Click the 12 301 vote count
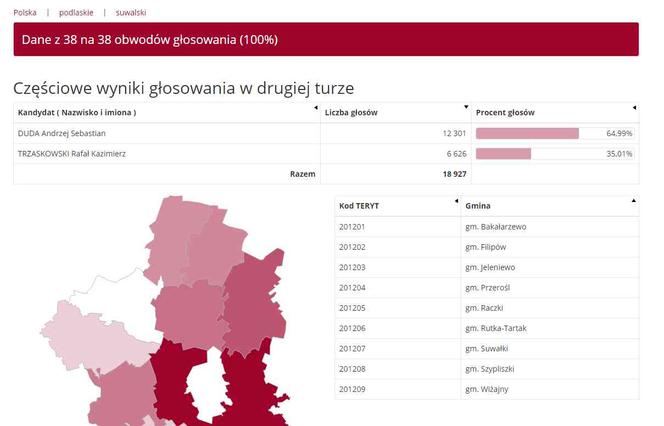This screenshot has width=664, height=426. [x=454, y=133]
